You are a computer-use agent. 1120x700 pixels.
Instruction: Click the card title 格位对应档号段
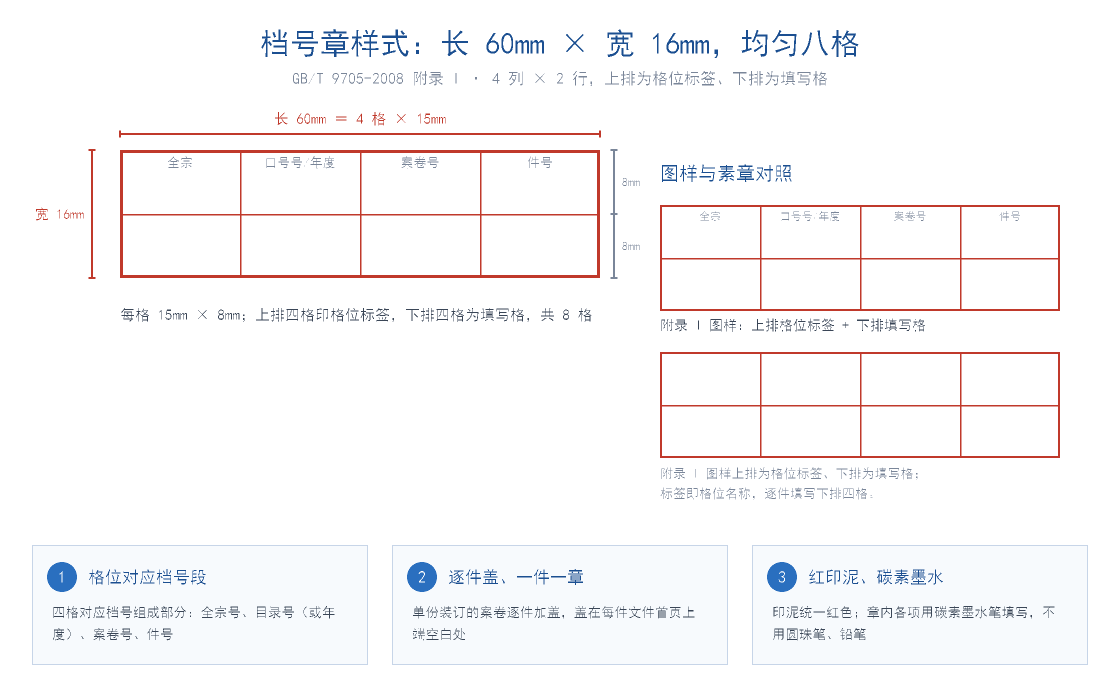pyautogui.click(x=147, y=577)
